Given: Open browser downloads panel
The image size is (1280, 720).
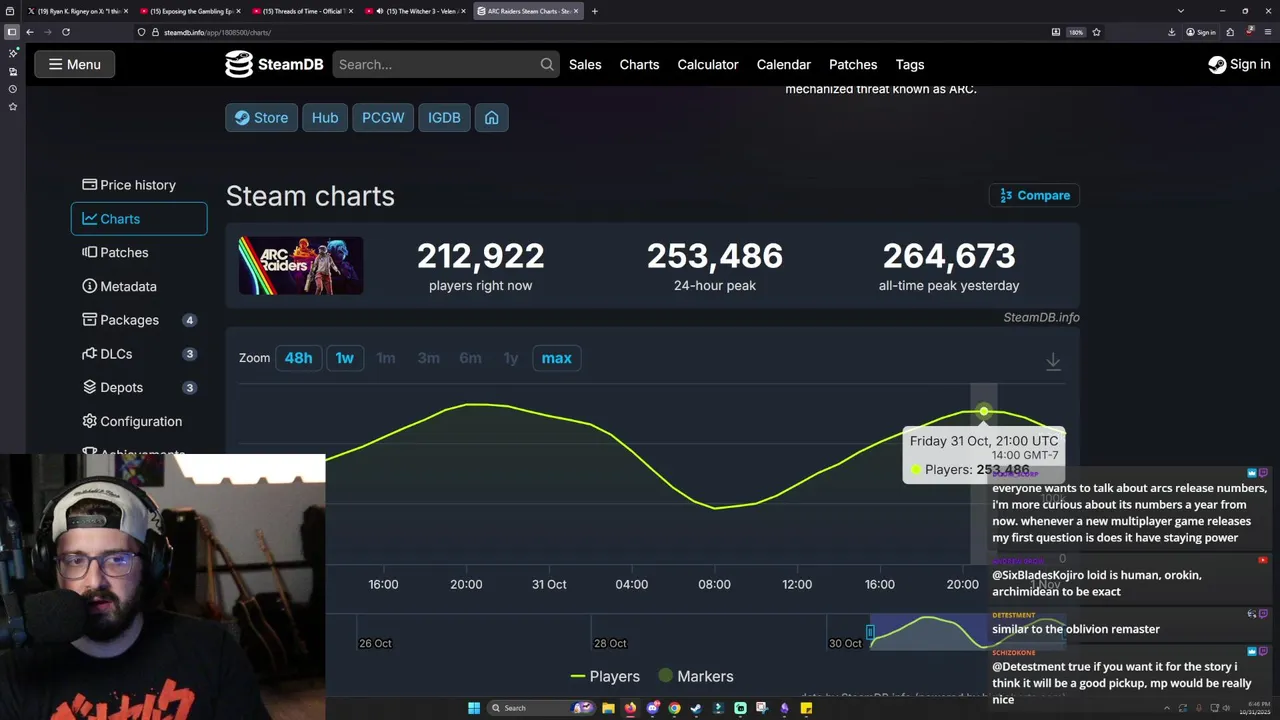Looking at the screenshot, I should 1172,32.
